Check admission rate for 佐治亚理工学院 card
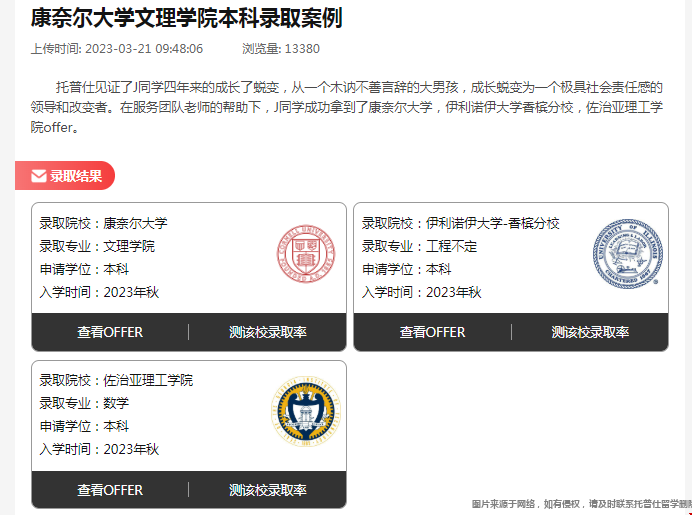Image resolution: width=692 pixels, height=515 pixels. click(x=267, y=490)
